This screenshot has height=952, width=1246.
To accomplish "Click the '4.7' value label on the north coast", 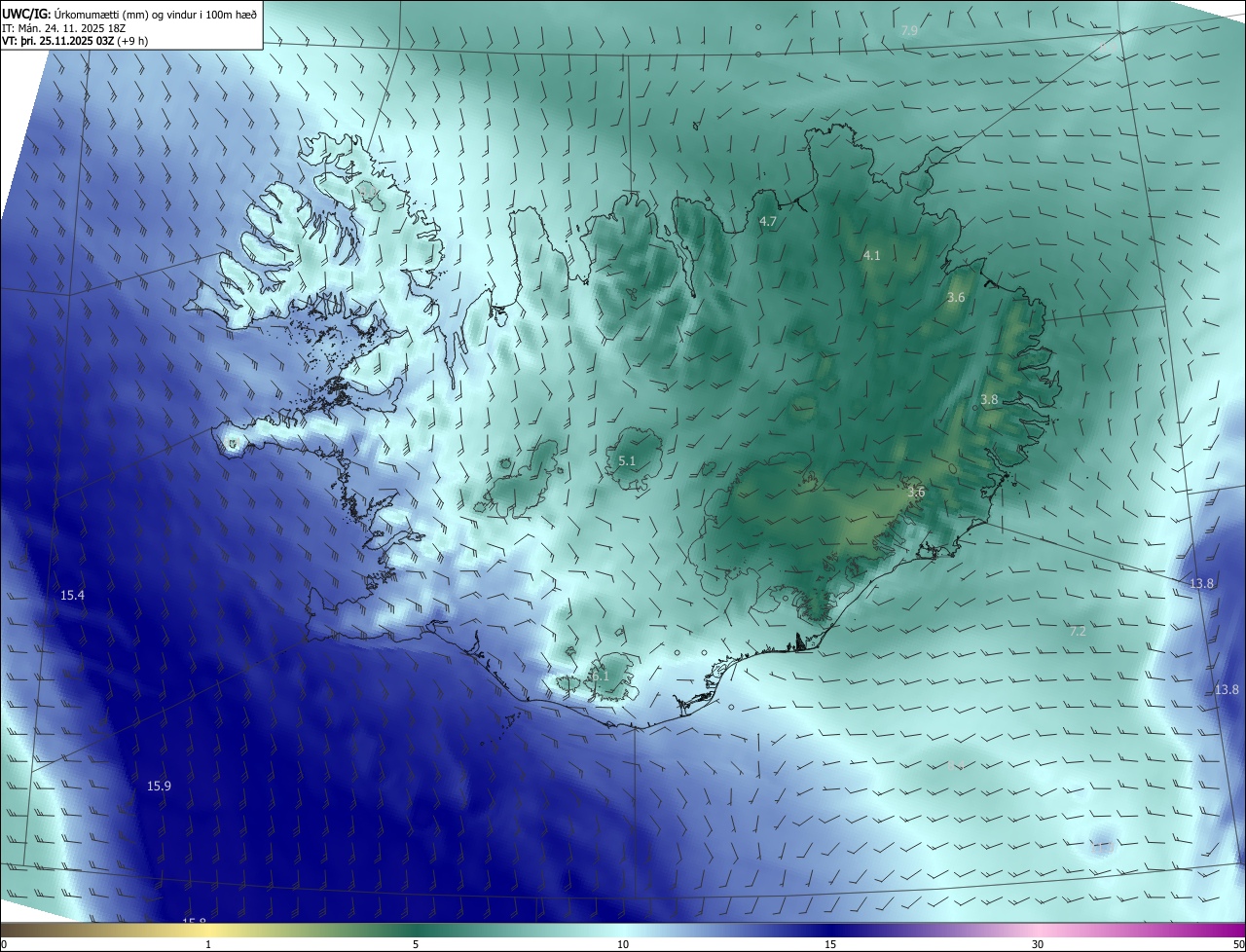I will 768,222.
